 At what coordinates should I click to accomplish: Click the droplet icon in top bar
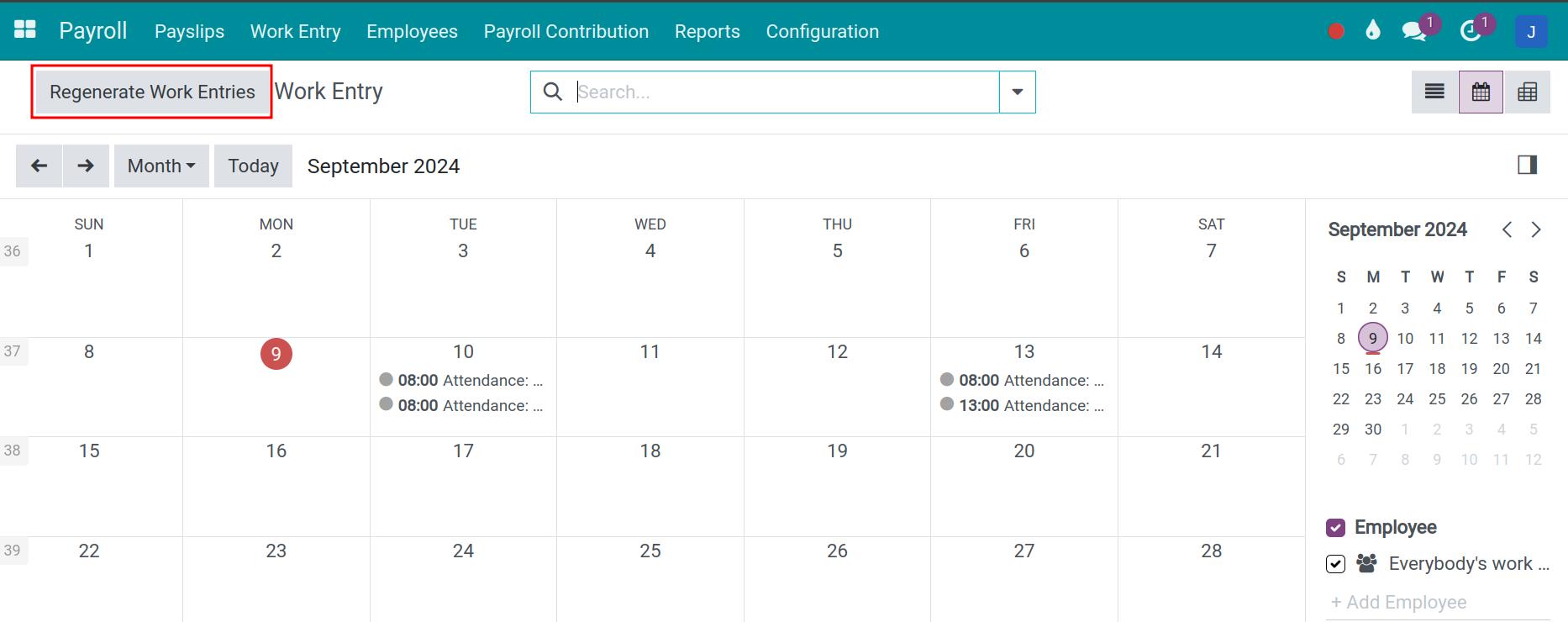[x=1373, y=31]
